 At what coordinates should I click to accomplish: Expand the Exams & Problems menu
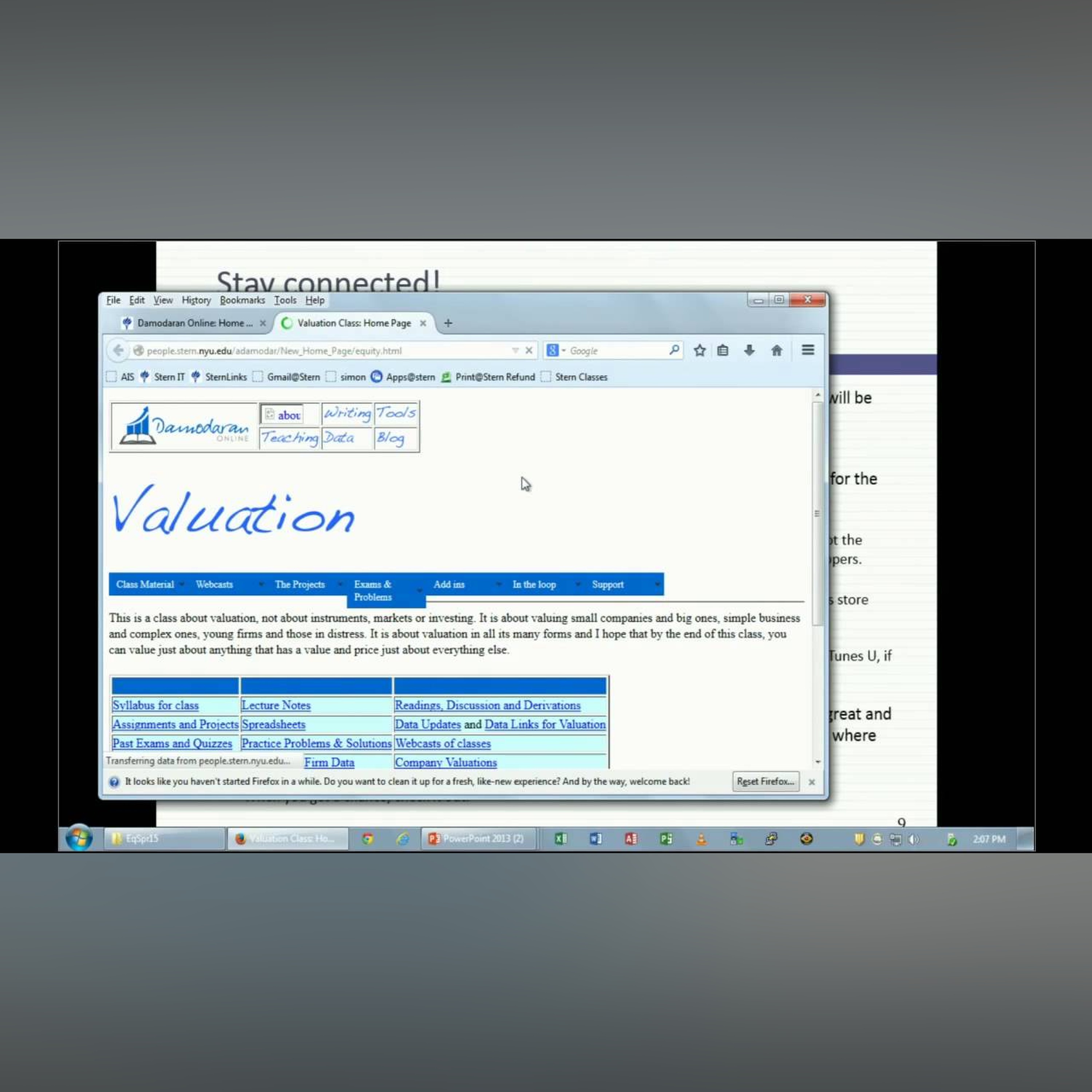(x=386, y=591)
